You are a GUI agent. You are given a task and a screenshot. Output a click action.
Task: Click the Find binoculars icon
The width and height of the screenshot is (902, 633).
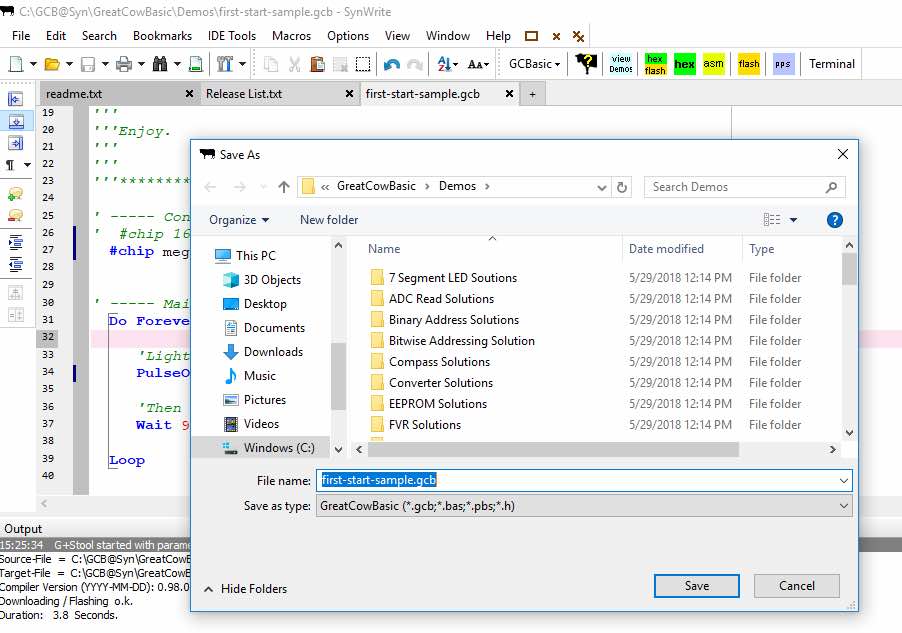pos(160,64)
